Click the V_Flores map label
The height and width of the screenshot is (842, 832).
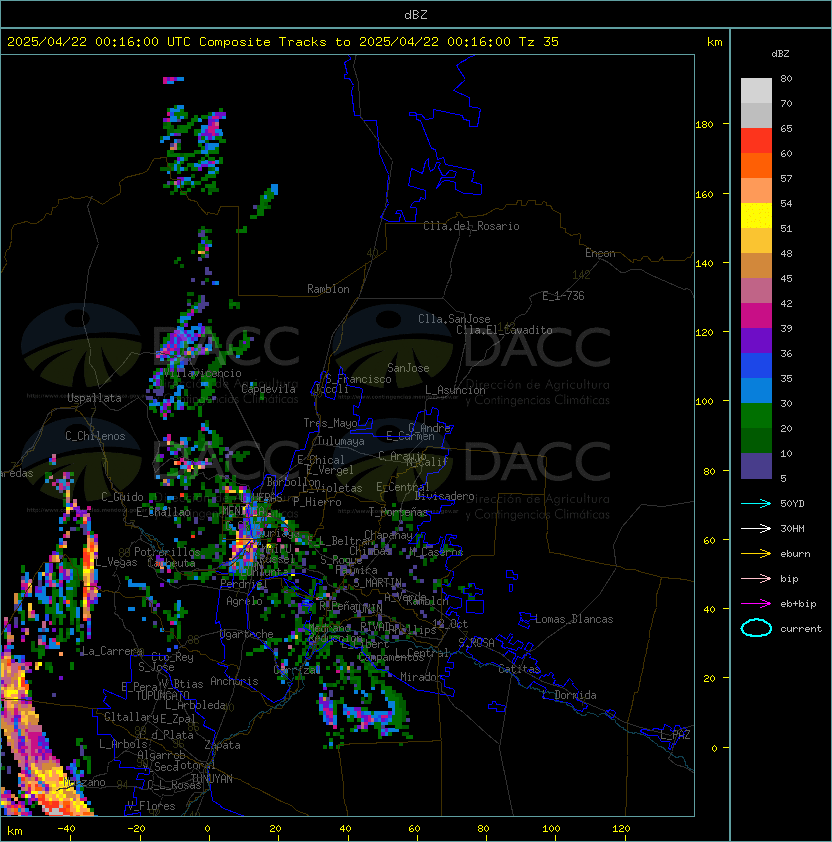pos(151,806)
